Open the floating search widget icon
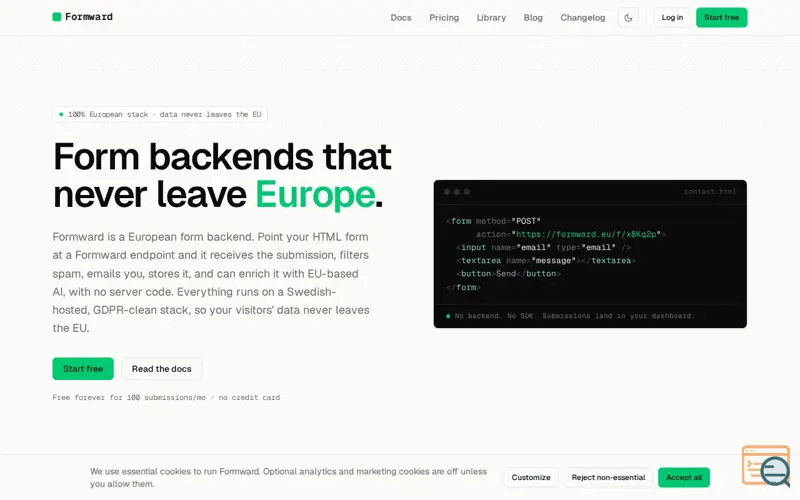 click(767, 466)
